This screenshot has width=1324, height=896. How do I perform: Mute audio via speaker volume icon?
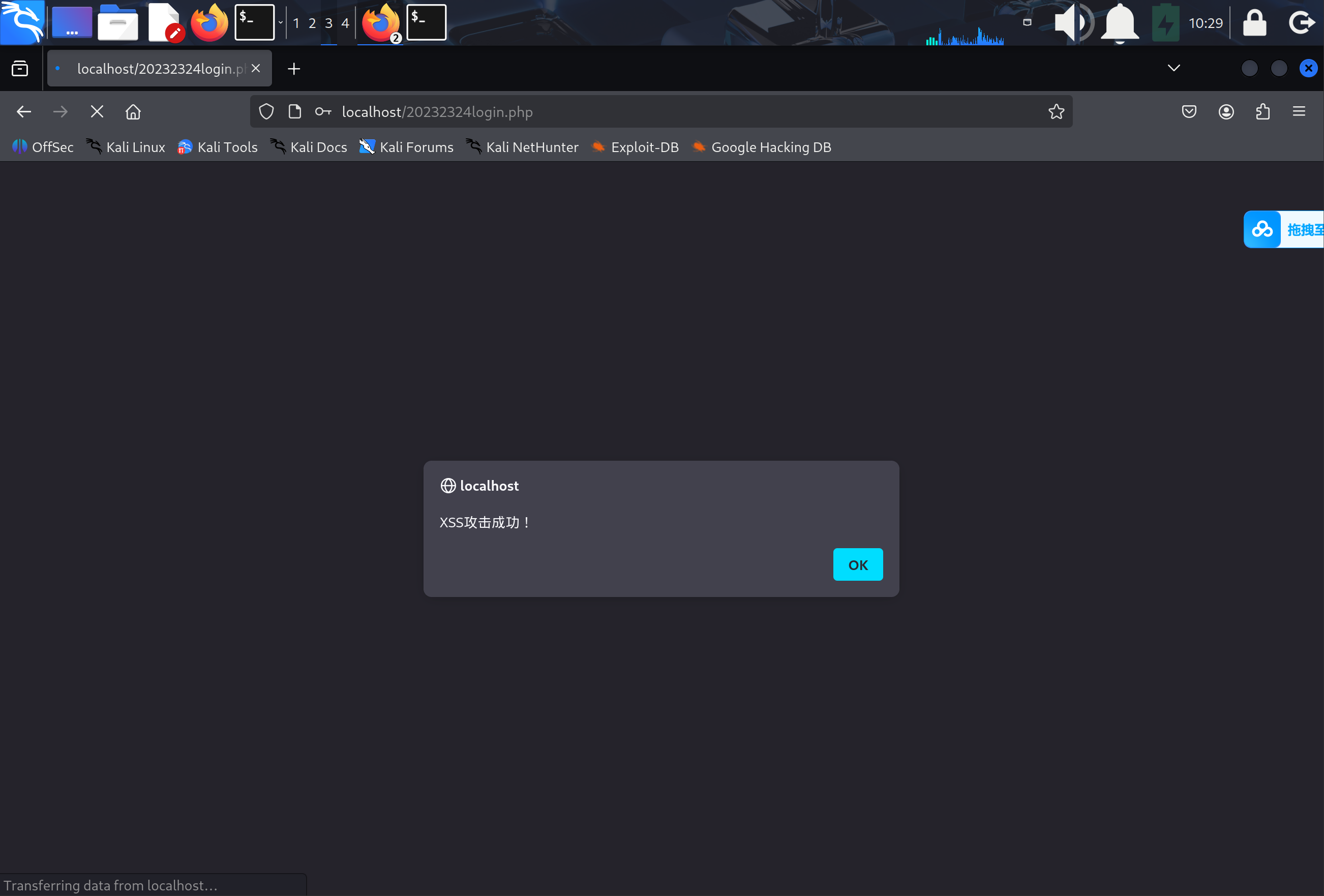(x=1072, y=23)
